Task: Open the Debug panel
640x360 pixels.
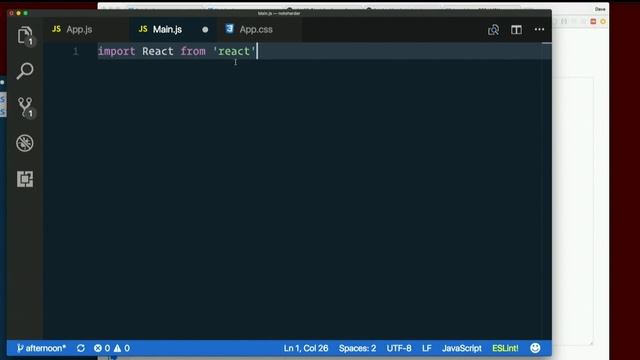Action: pos(25,143)
